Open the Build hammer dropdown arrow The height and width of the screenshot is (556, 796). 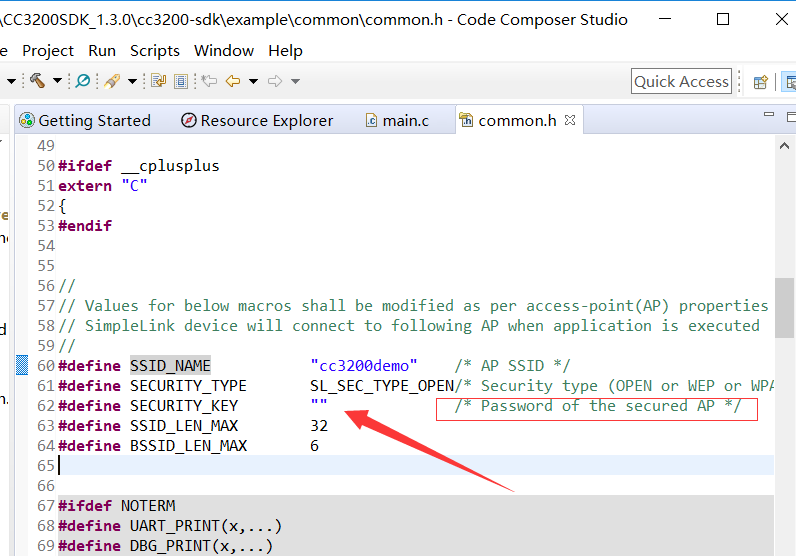pyautogui.click(x=57, y=81)
